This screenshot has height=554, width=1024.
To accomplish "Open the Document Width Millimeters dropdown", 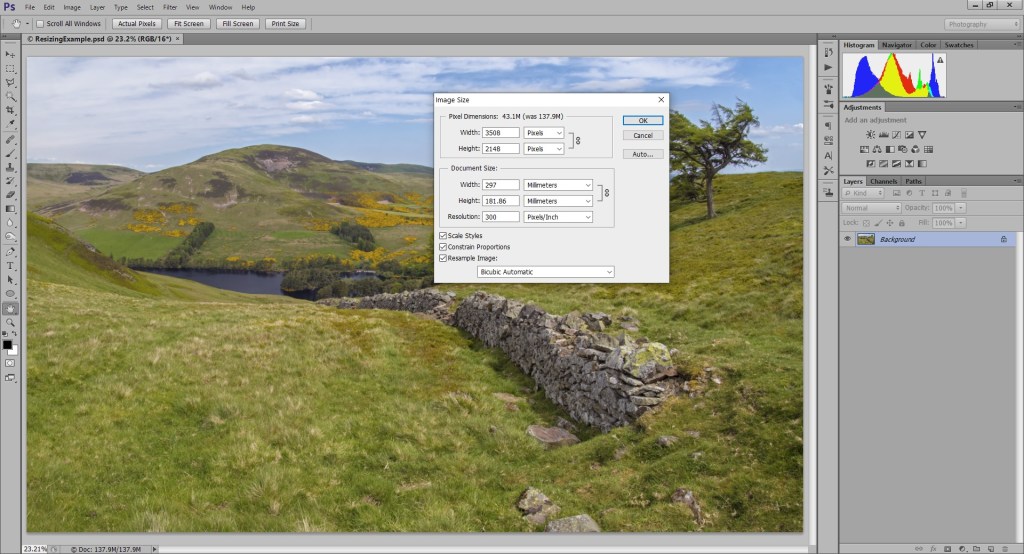I will tap(558, 185).
